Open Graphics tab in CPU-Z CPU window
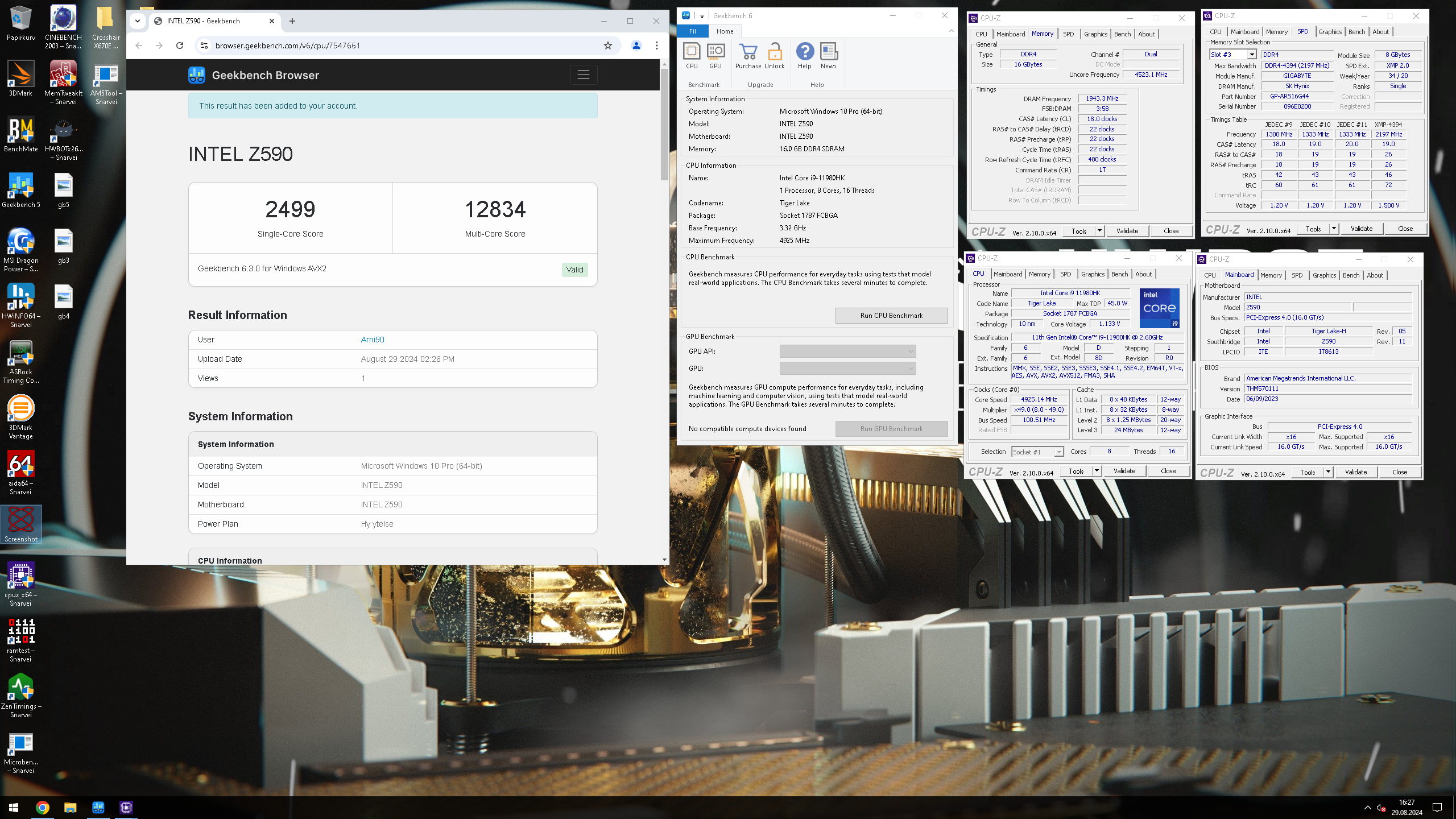Image resolution: width=1456 pixels, height=819 pixels. pos(1093,274)
